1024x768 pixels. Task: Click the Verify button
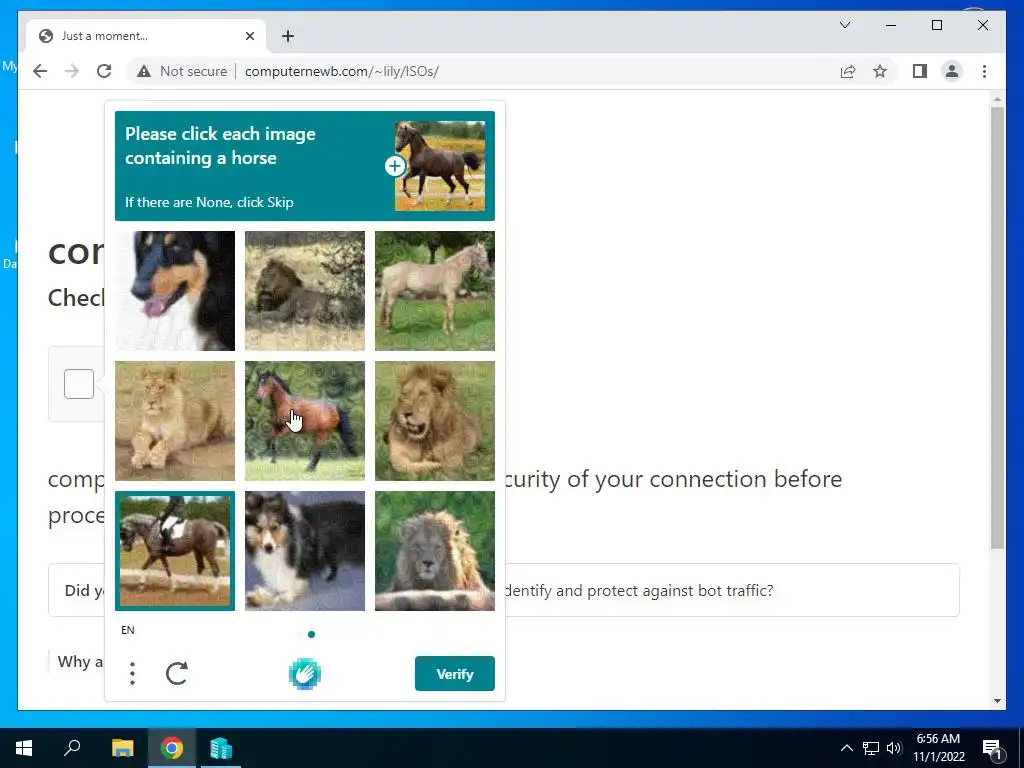click(x=455, y=673)
